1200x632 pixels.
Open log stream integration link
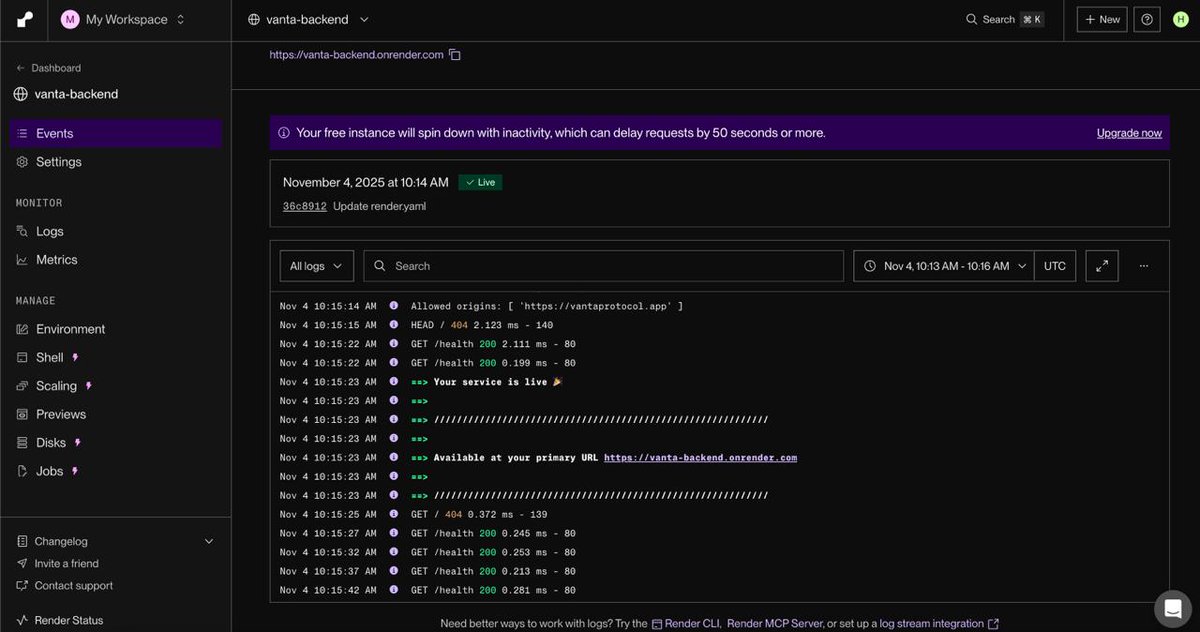tap(939, 623)
